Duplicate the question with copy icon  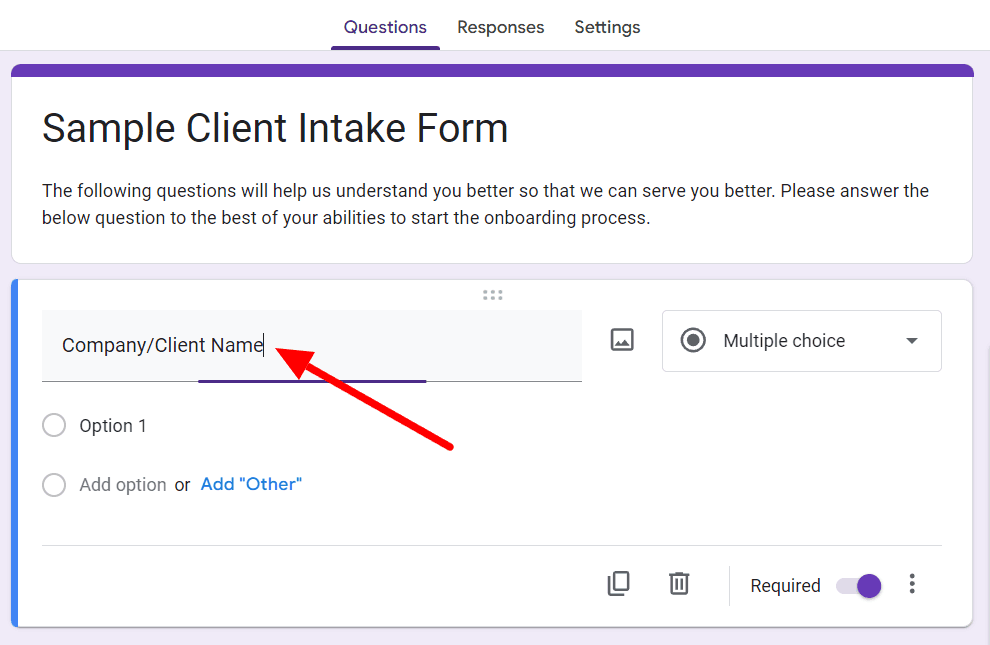[x=619, y=584]
